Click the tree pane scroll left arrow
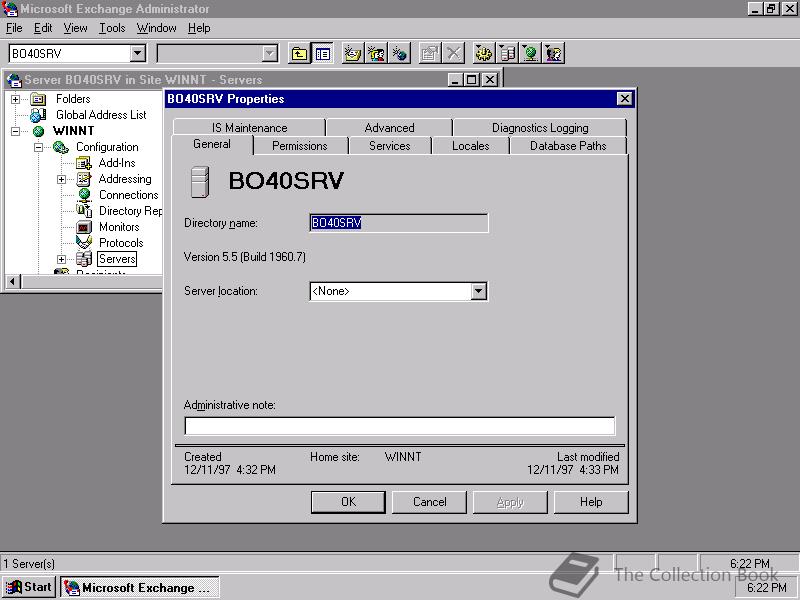 click(x=13, y=281)
